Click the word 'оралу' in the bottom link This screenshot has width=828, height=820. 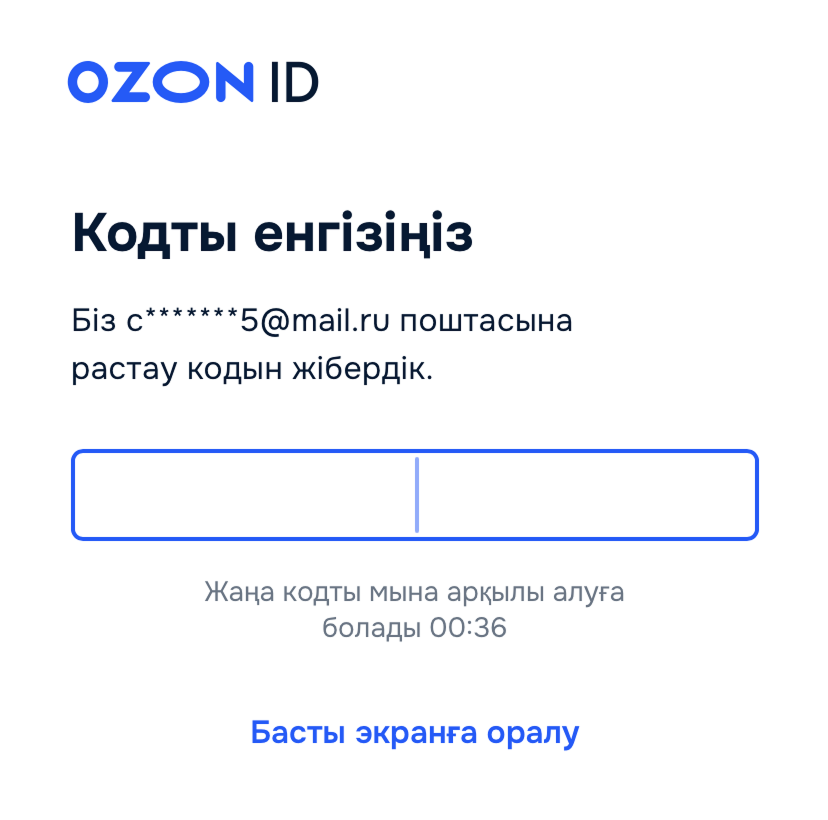[533, 734]
